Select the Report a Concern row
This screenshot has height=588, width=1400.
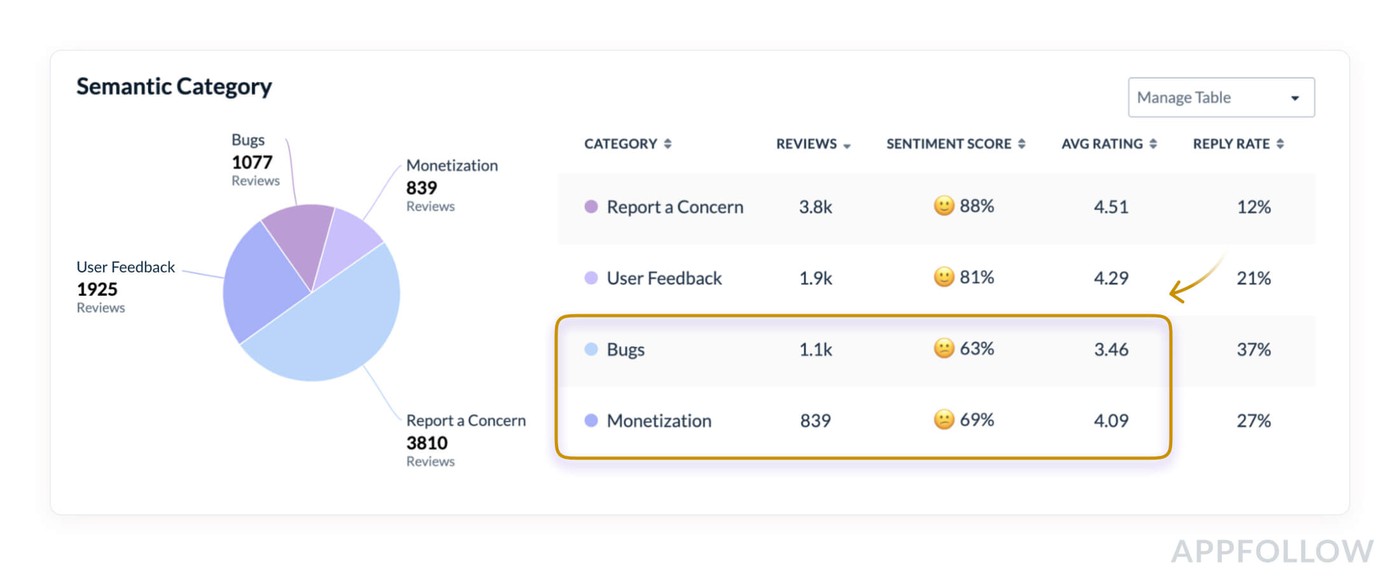[675, 207]
